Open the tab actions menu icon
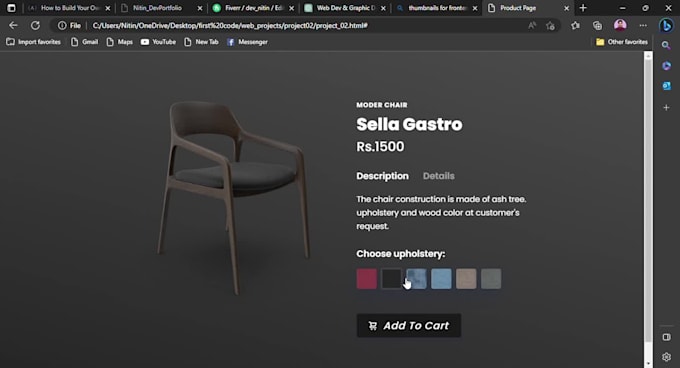 pyautogui.click(x=11, y=8)
